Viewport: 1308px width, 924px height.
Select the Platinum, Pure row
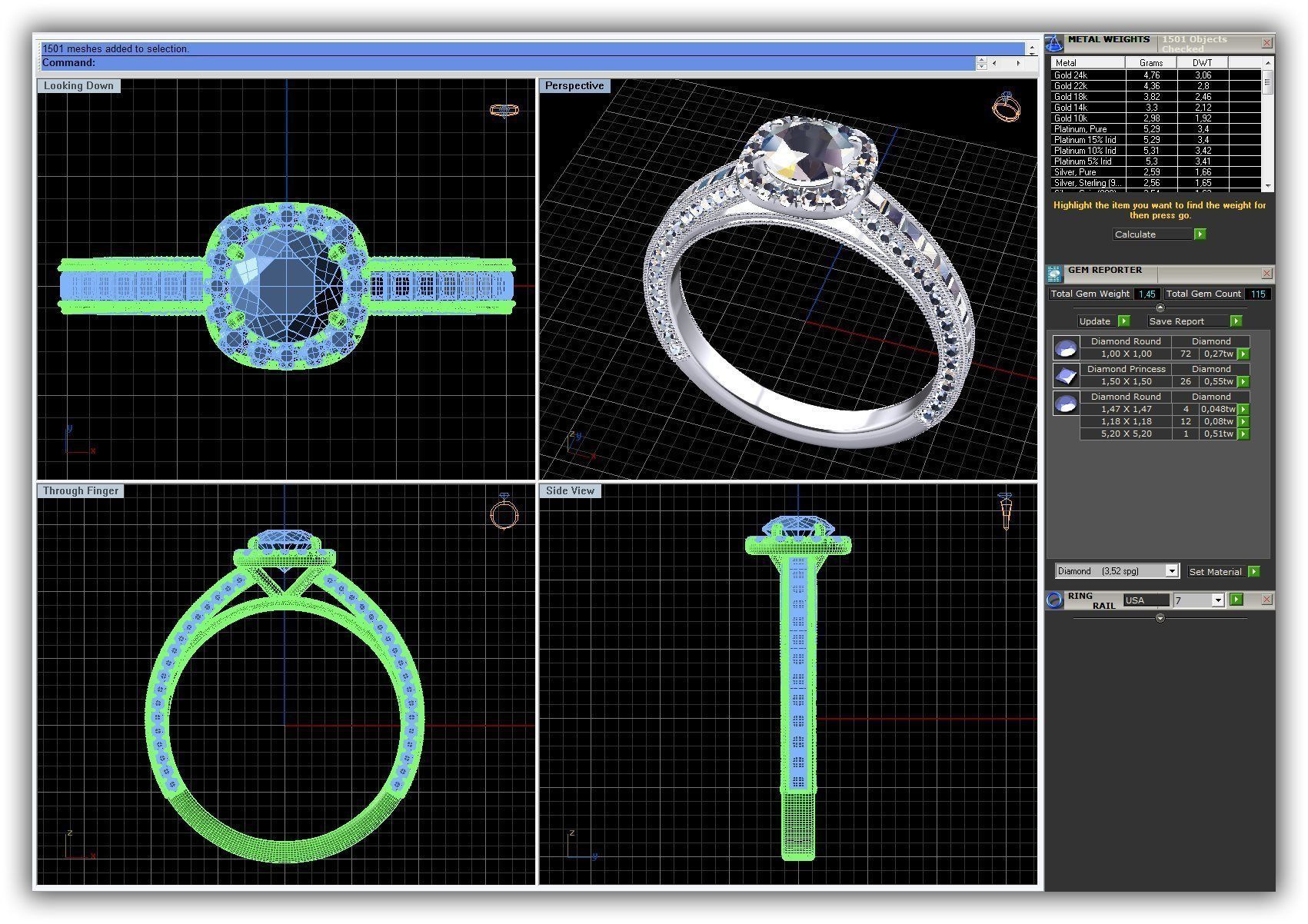pos(1156,129)
